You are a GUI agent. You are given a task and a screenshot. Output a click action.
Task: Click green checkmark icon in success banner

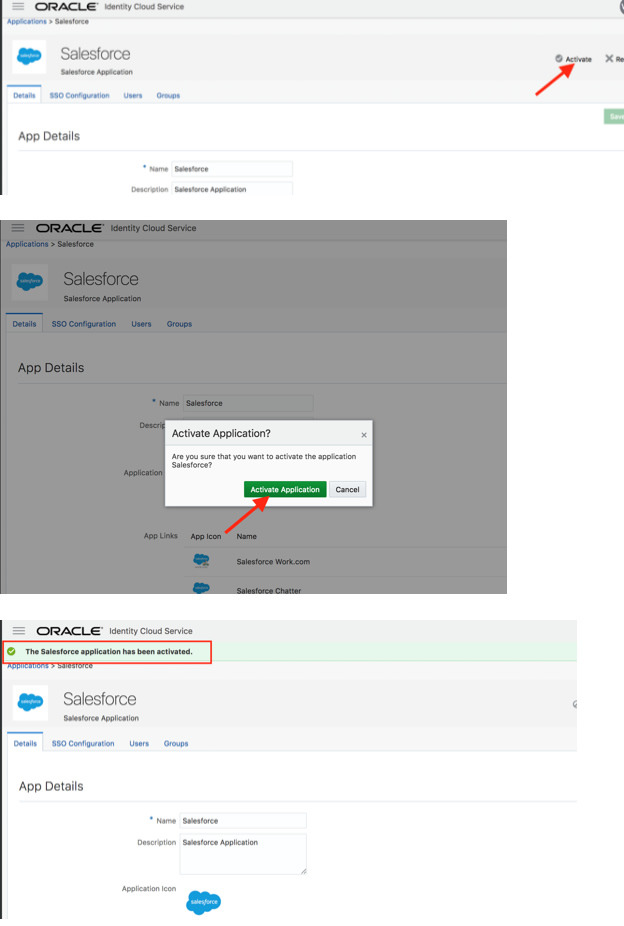pos(11,651)
